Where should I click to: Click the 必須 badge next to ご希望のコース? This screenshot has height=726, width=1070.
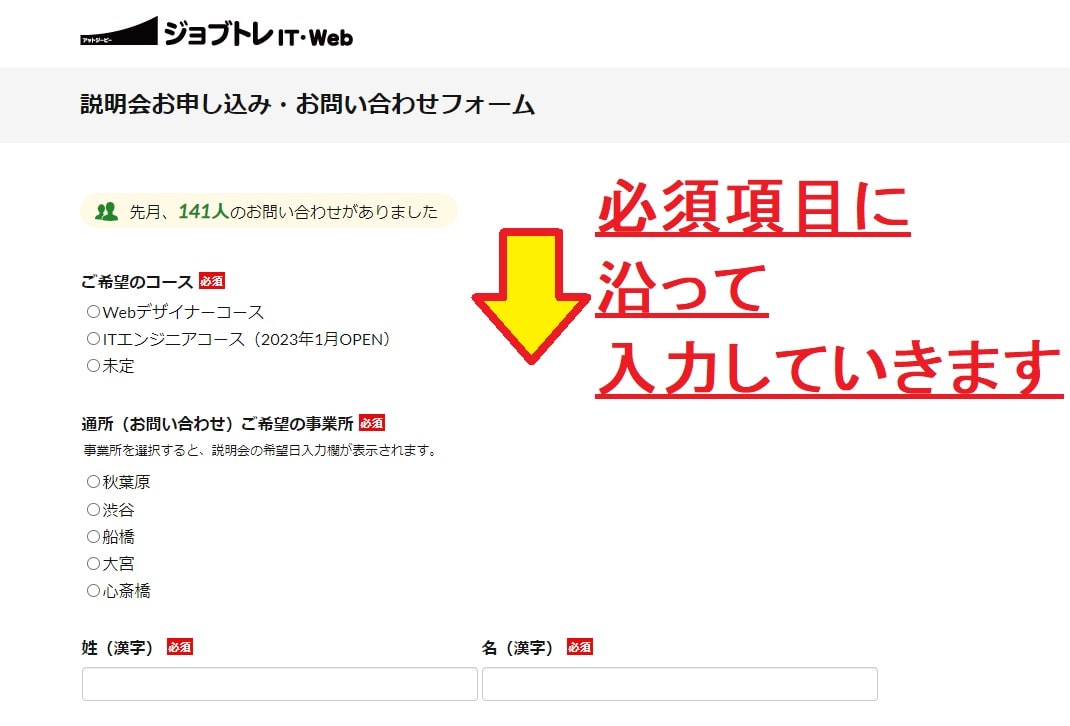pos(212,280)
